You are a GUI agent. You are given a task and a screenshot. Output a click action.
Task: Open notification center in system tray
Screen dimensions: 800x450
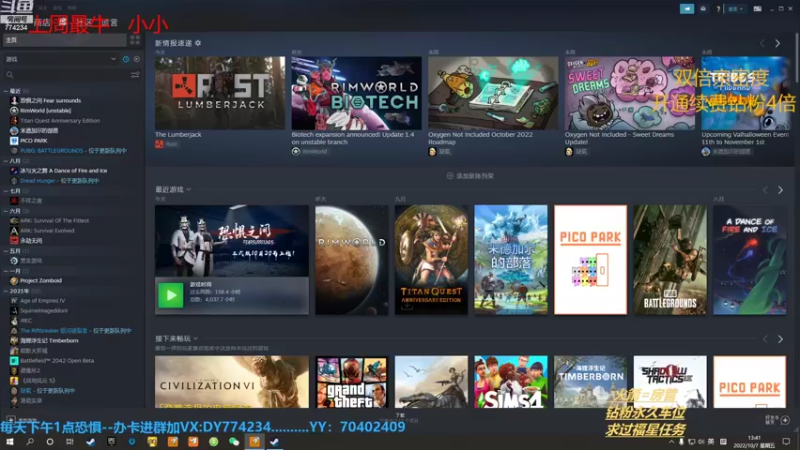786,441
